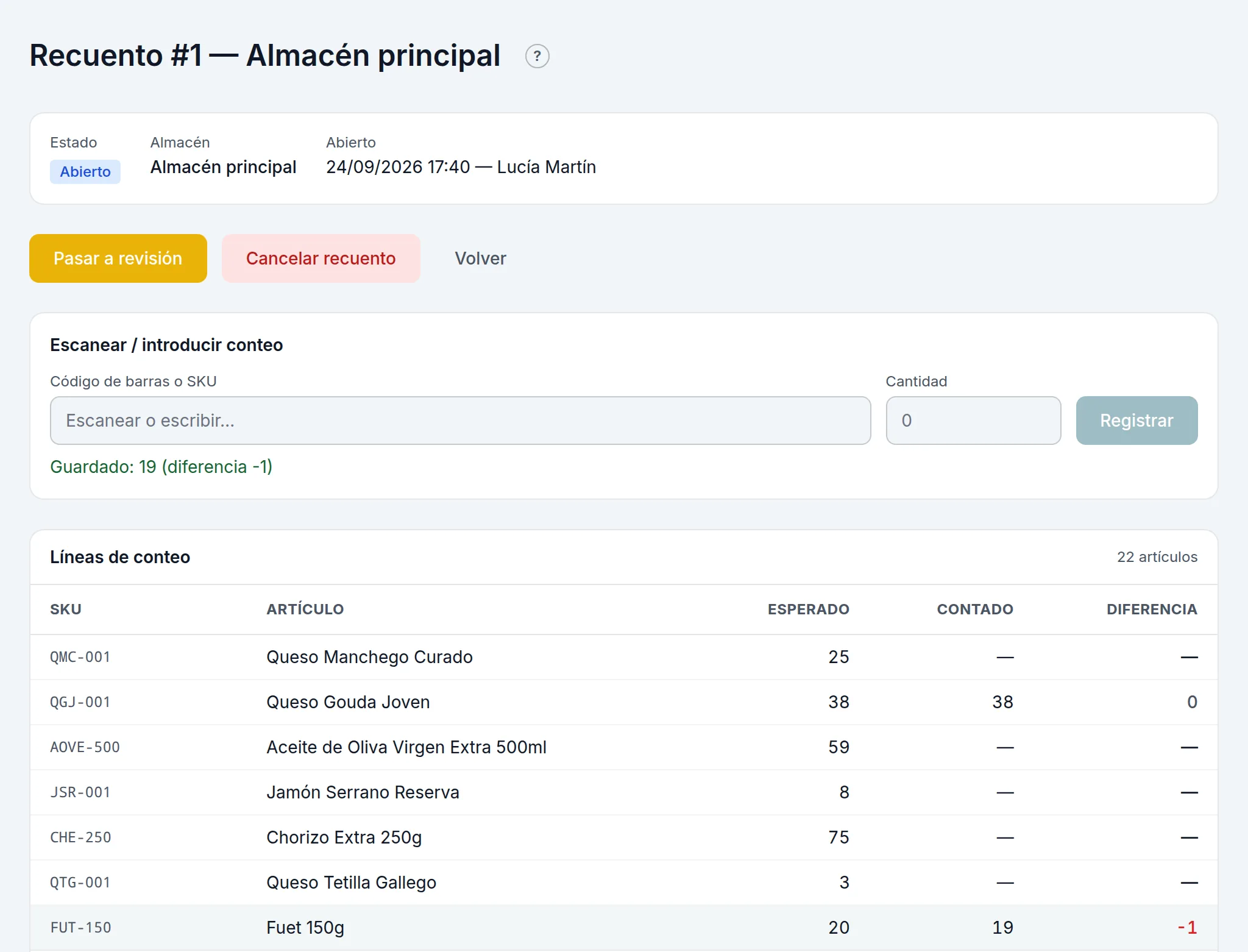Click the Registrar button
The width and height of the screenshot is (1248, 952).
coord(1136,421)
